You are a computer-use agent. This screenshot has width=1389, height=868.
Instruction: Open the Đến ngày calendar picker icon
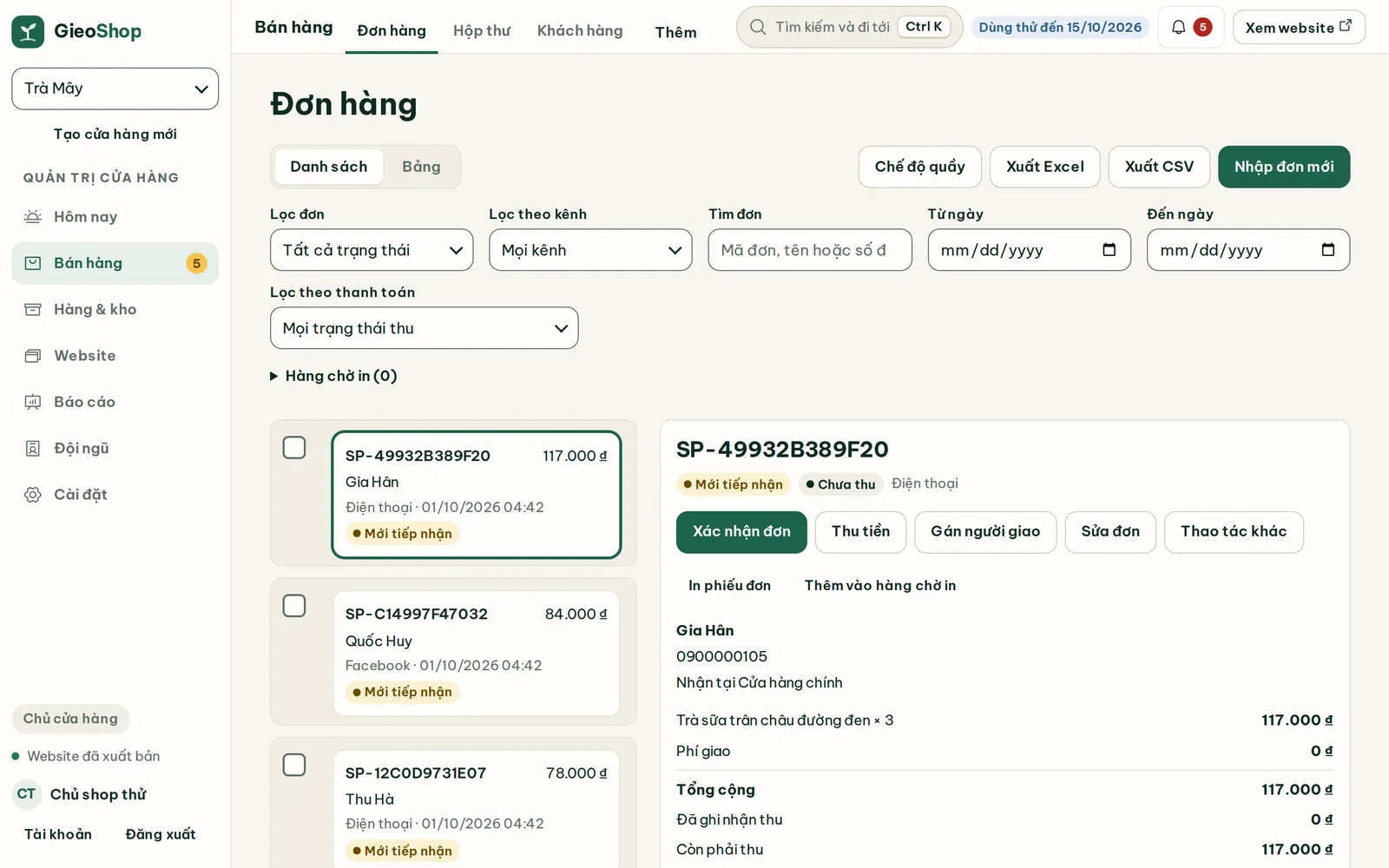click(x=1327, y=250)
